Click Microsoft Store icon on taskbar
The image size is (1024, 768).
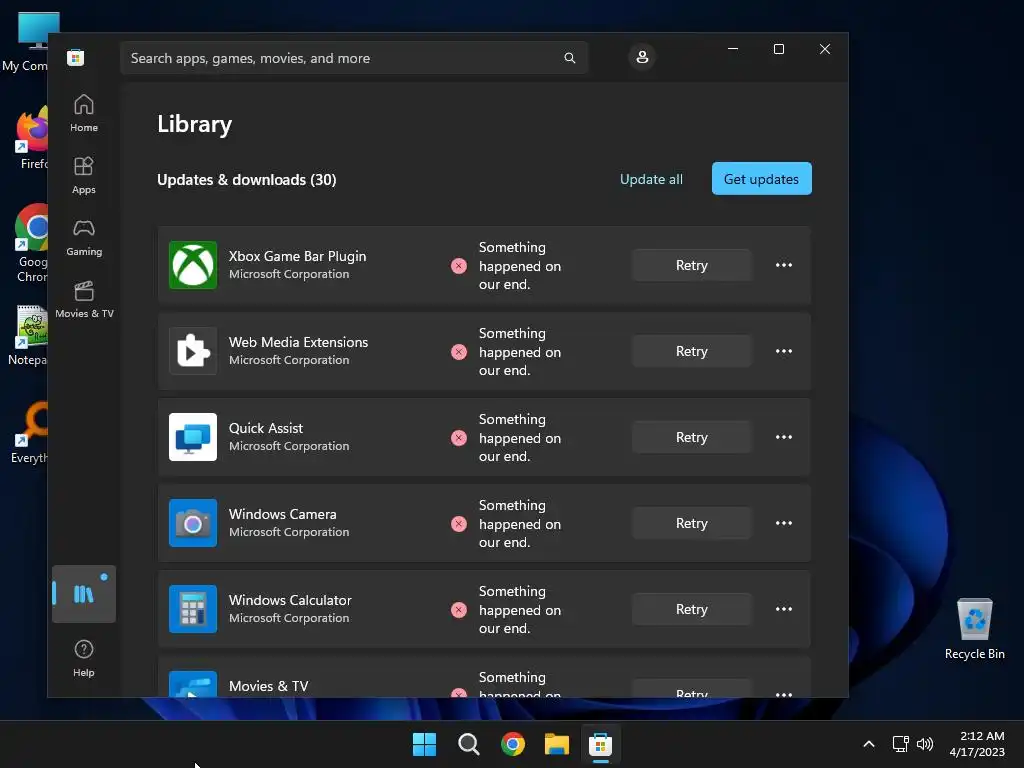[601, 744]
